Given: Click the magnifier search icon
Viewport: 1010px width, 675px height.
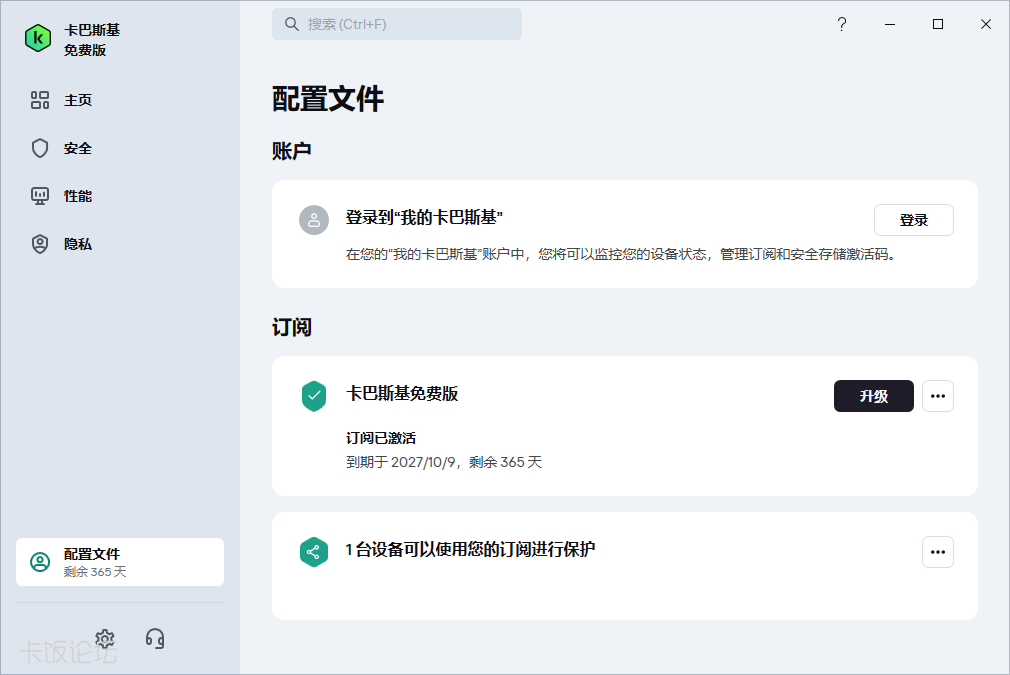Looking at the screenshot, I should pyautogui.click(x=292, y=24).
